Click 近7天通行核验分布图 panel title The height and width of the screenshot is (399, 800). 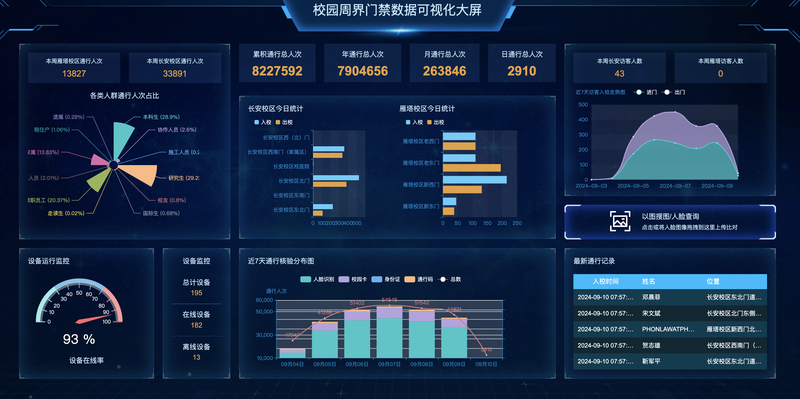(281, 261)
